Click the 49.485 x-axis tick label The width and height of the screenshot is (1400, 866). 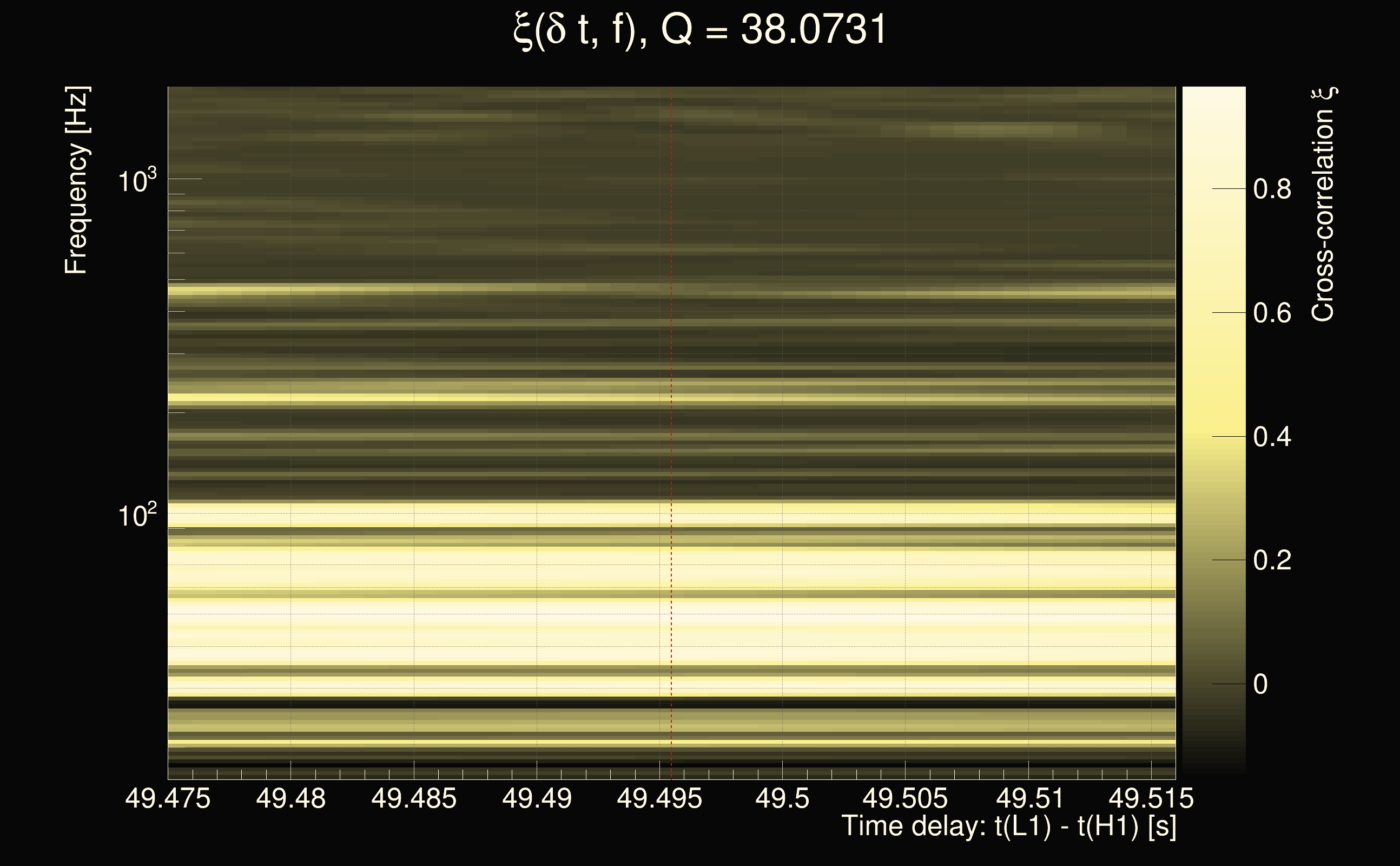[x=414, y=798]
